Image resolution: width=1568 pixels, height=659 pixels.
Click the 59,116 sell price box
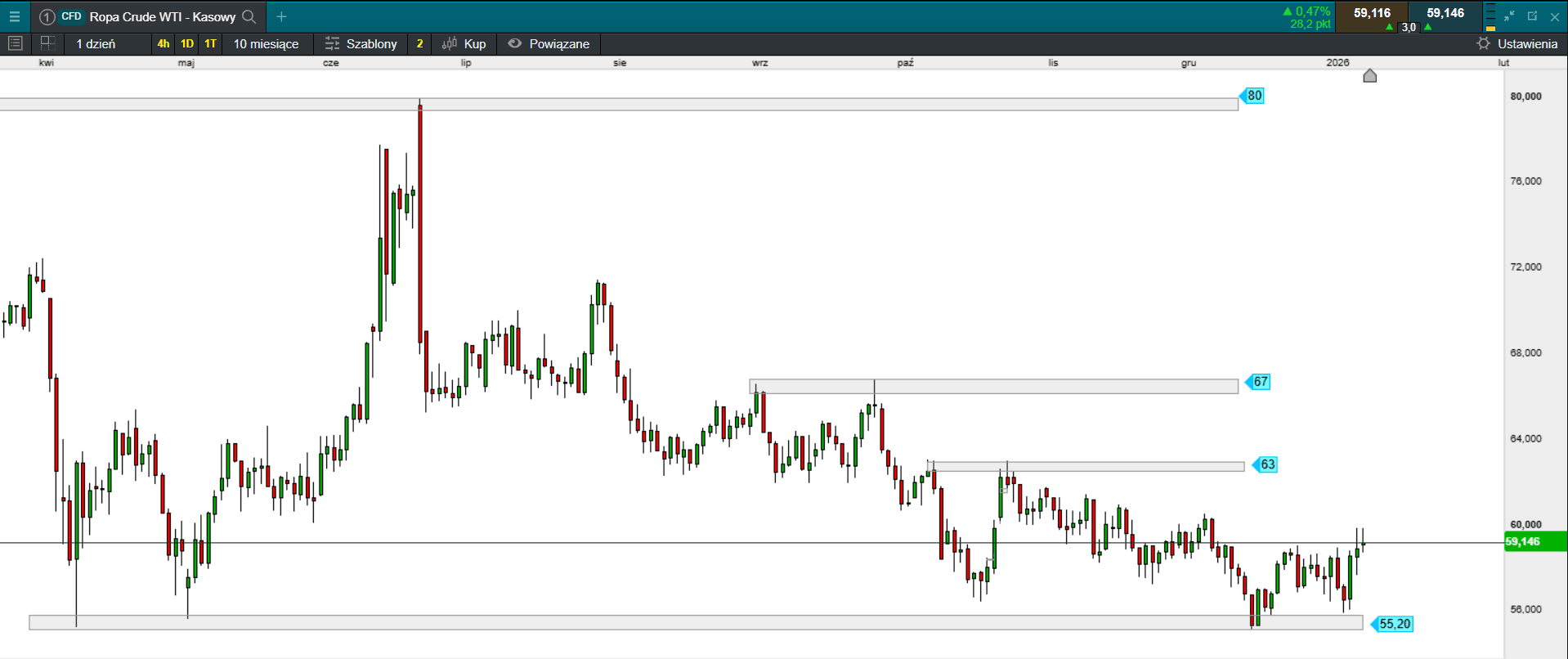(1371, 13)
